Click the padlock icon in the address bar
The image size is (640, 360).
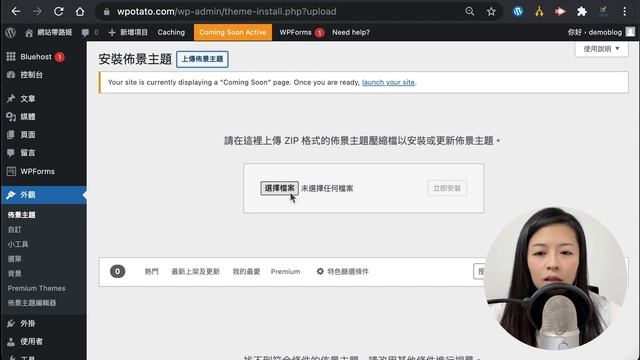pos(107,12)
